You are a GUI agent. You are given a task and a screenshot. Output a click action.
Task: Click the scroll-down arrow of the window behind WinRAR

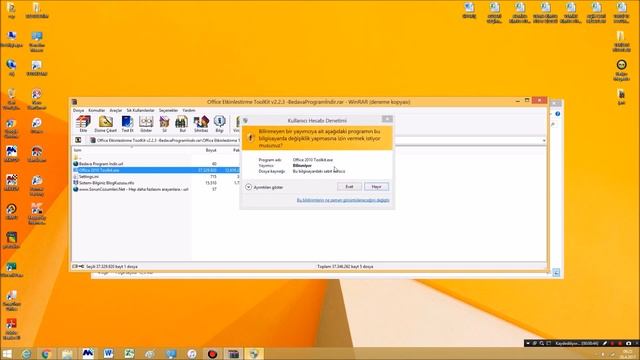(x=556, y=272)
